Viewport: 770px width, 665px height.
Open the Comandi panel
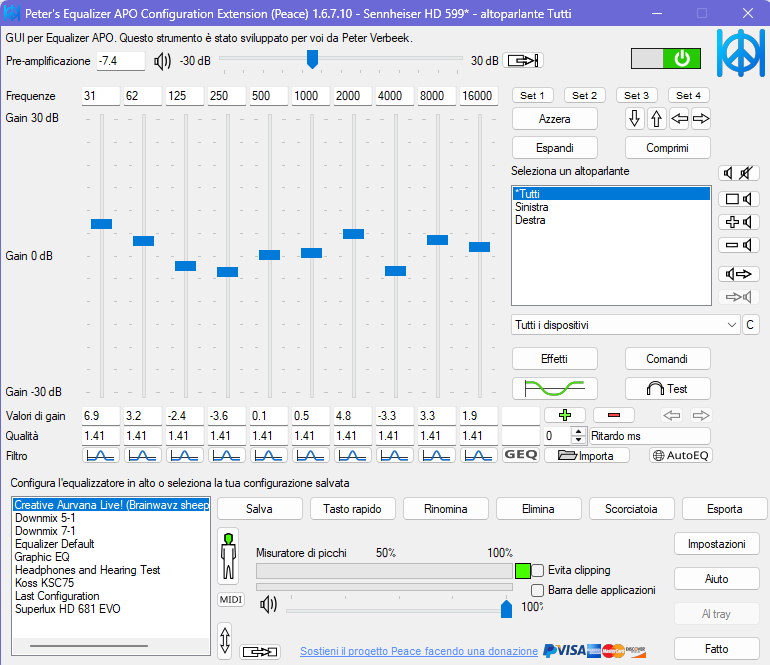667,359
